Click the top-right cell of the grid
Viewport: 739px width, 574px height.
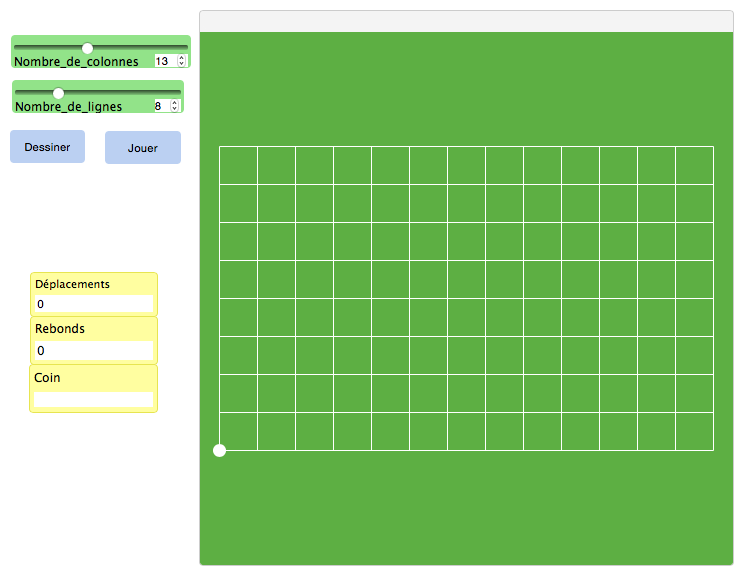(694, 166)
